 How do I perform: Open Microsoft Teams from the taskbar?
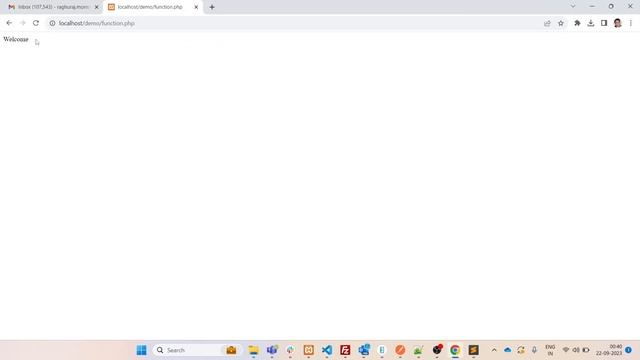tap(272, 350)
